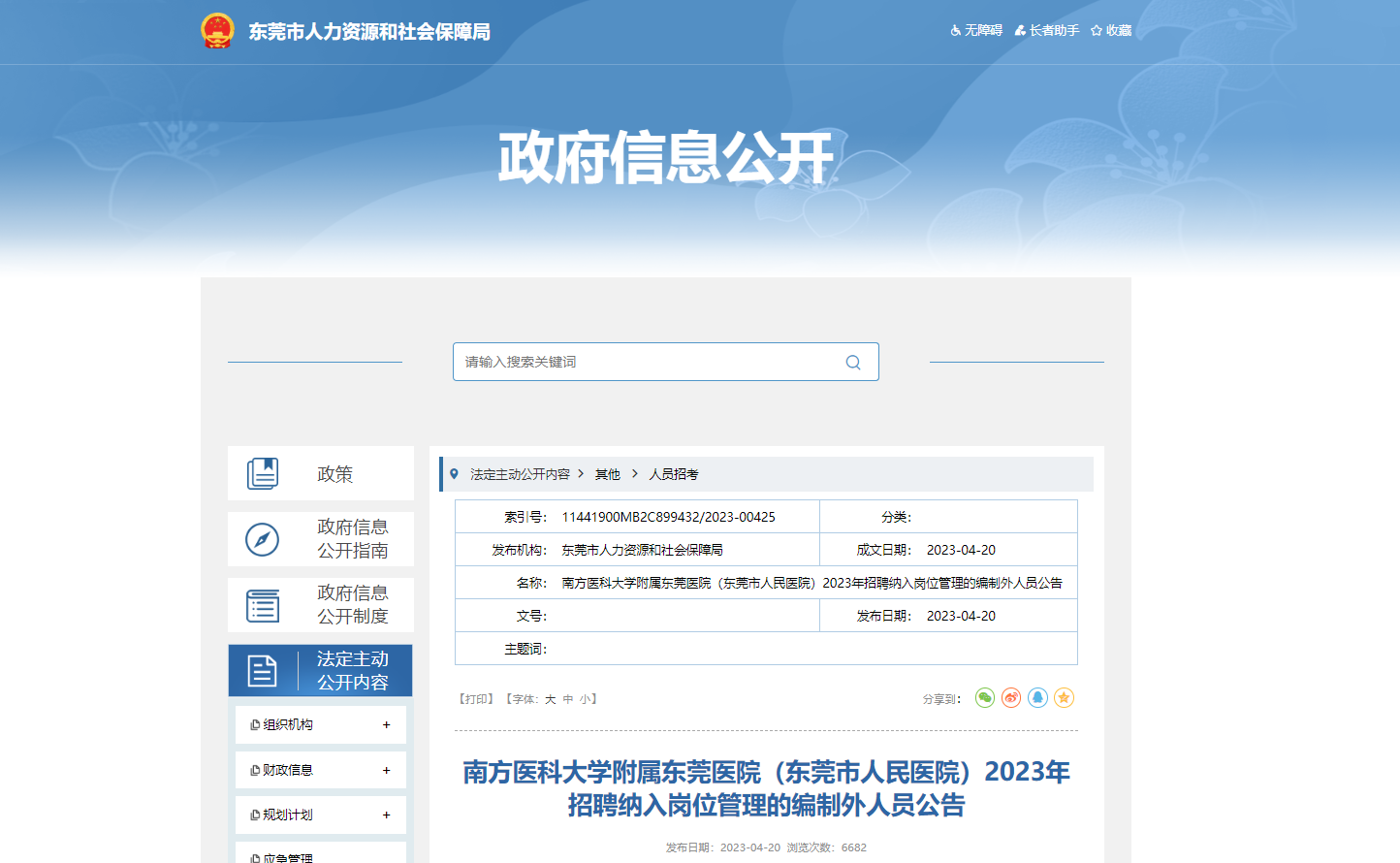Click the 政策 book icon
Viewport: 1400px width, 863px height.
tap(263, 473)
